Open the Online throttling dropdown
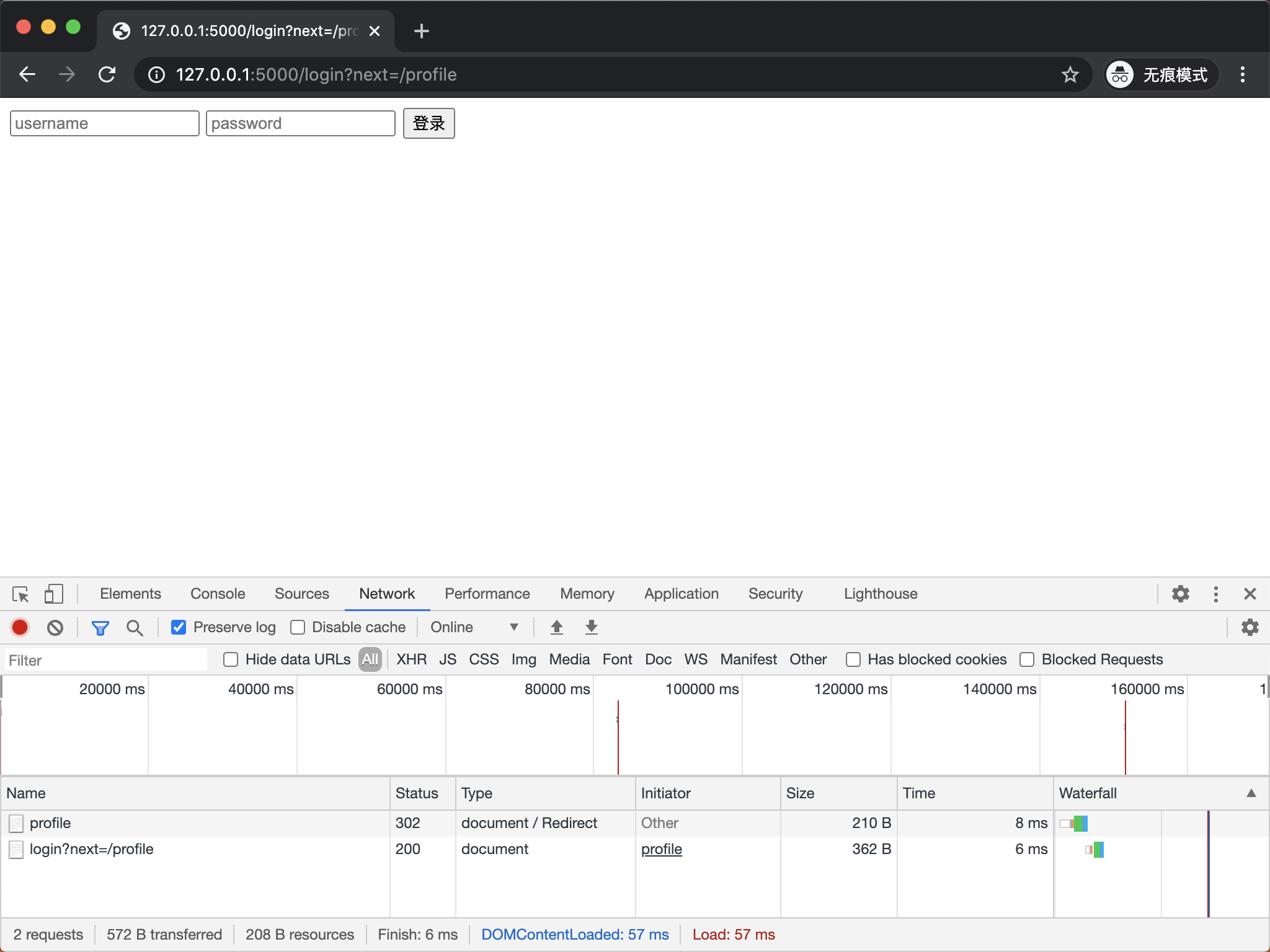The width and height of the screenshot is (1270, 952). pos(474,627)
